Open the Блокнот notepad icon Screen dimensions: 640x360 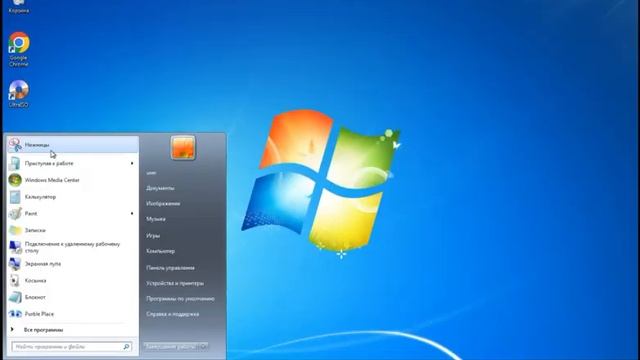tap(15, 298)
